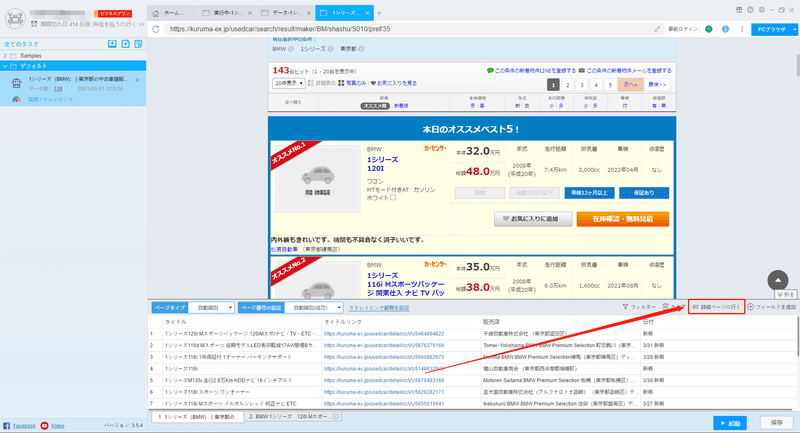Select bottom tab 1. 1シリーズ (BMW)
Image resolution: width=800 pixels, height=433 pixels.
click(x=198, y=417)
